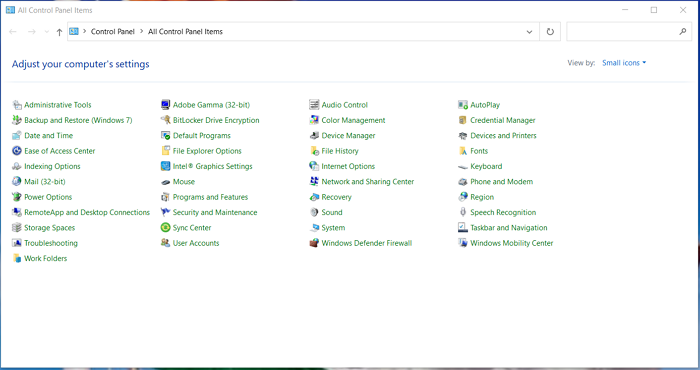The image size is (700, 370).
Task: Select the All Control Panel Items breadcrumb
Action: click(x=185, y=32)
